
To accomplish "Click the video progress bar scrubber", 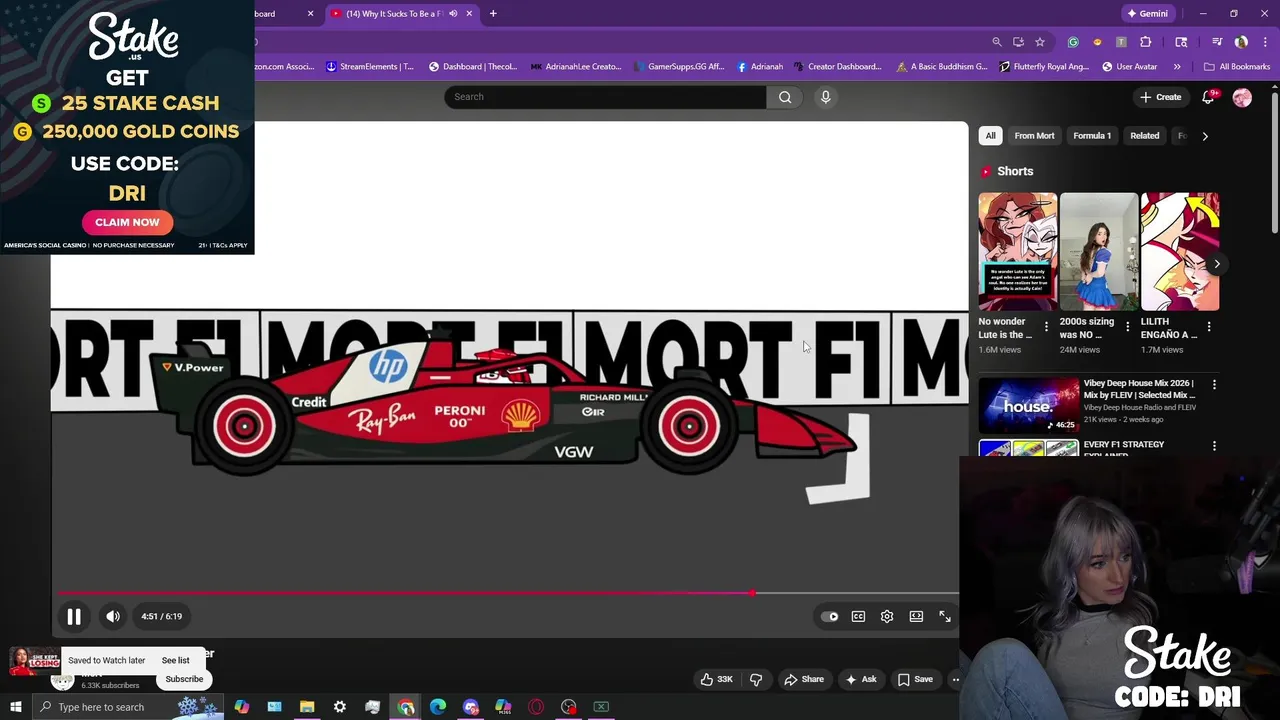I will [752, 593].
